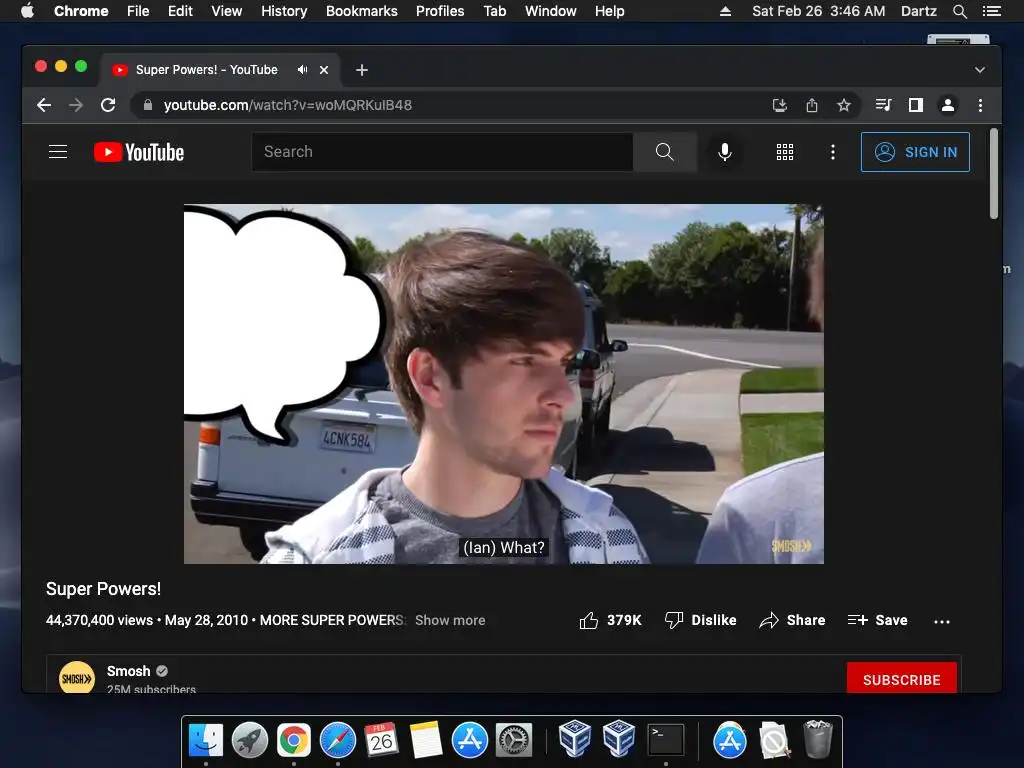Go back to the previous page
This screenshot has height=768, width=1024.
pos(44,105)
